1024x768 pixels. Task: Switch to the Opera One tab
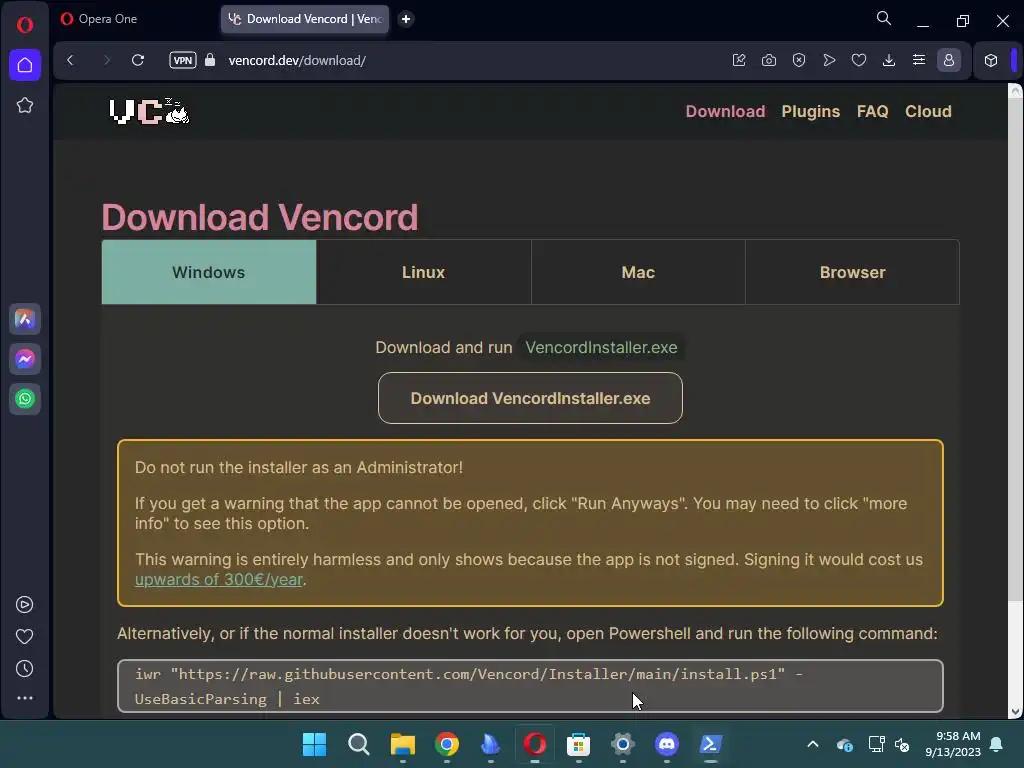pos(135,19)
